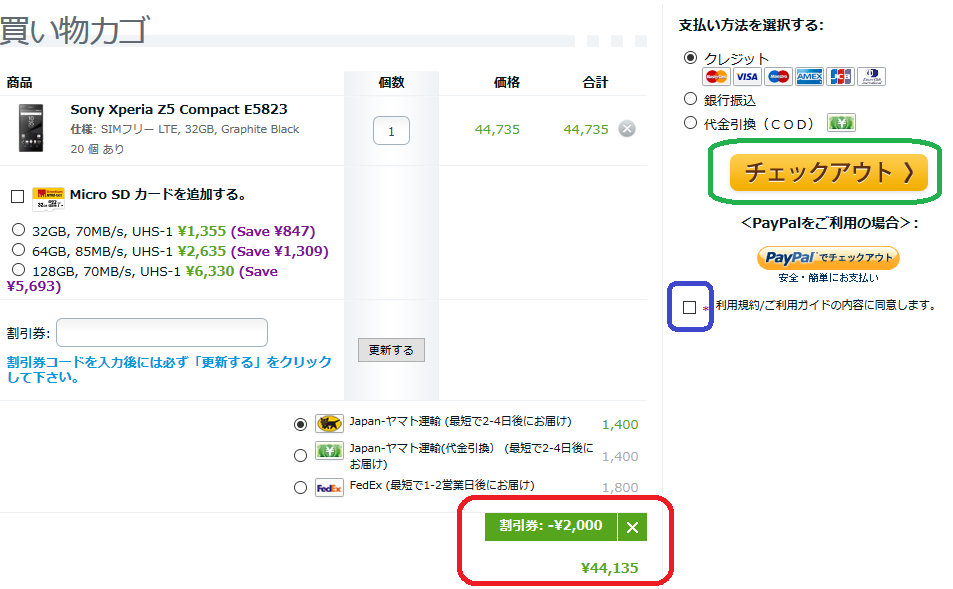
Task: Click the 仕様: SIMフリー LTE, 32GB spec line
Action: pyautogui.click(x=185, y=129)
